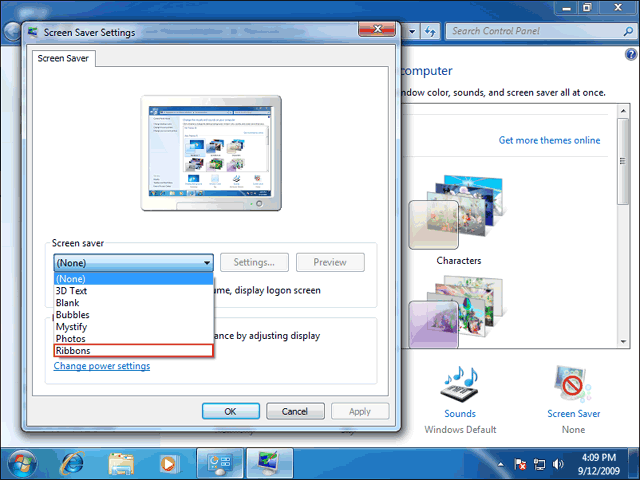Switch to Control Panel taskbar button
The height and width of the screenshot is (480, 640).
tap(220, 464)
